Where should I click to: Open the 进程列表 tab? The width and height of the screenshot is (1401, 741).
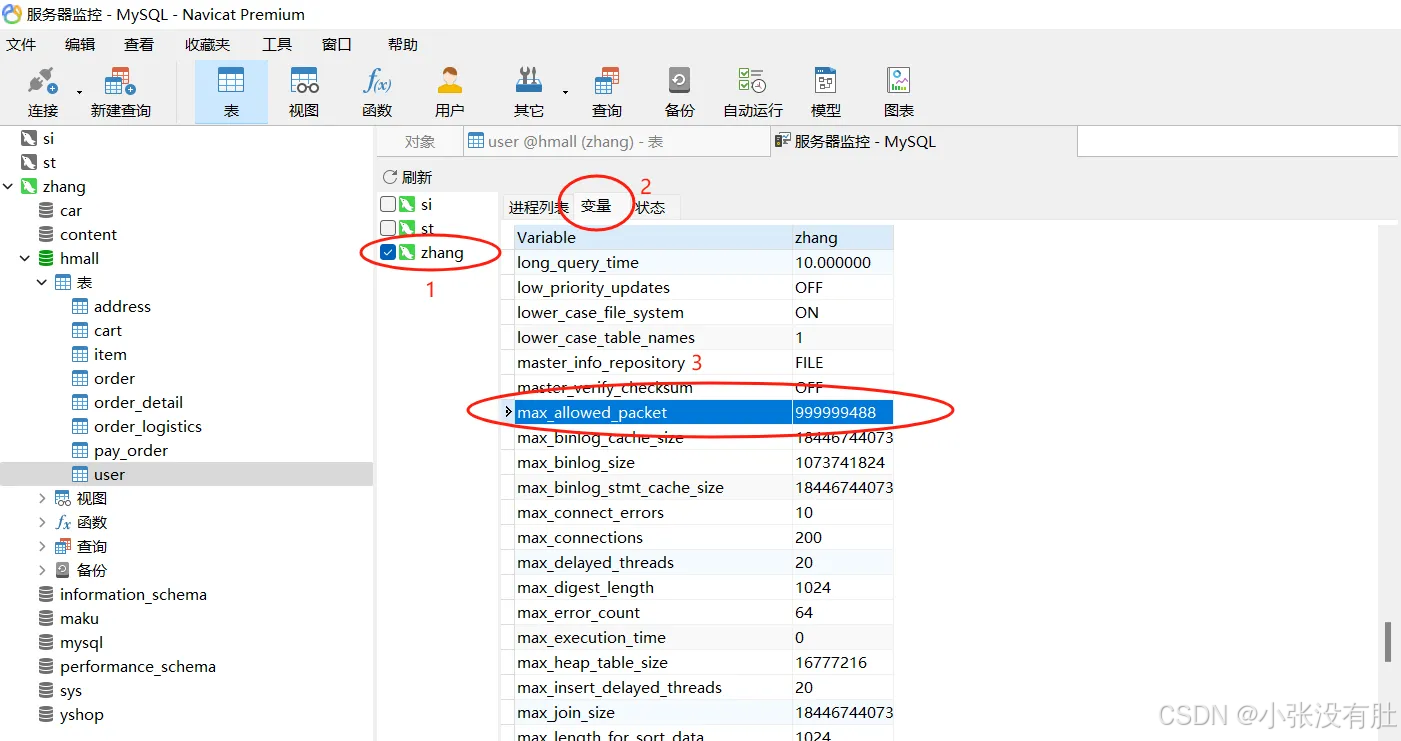pos(538,207)
